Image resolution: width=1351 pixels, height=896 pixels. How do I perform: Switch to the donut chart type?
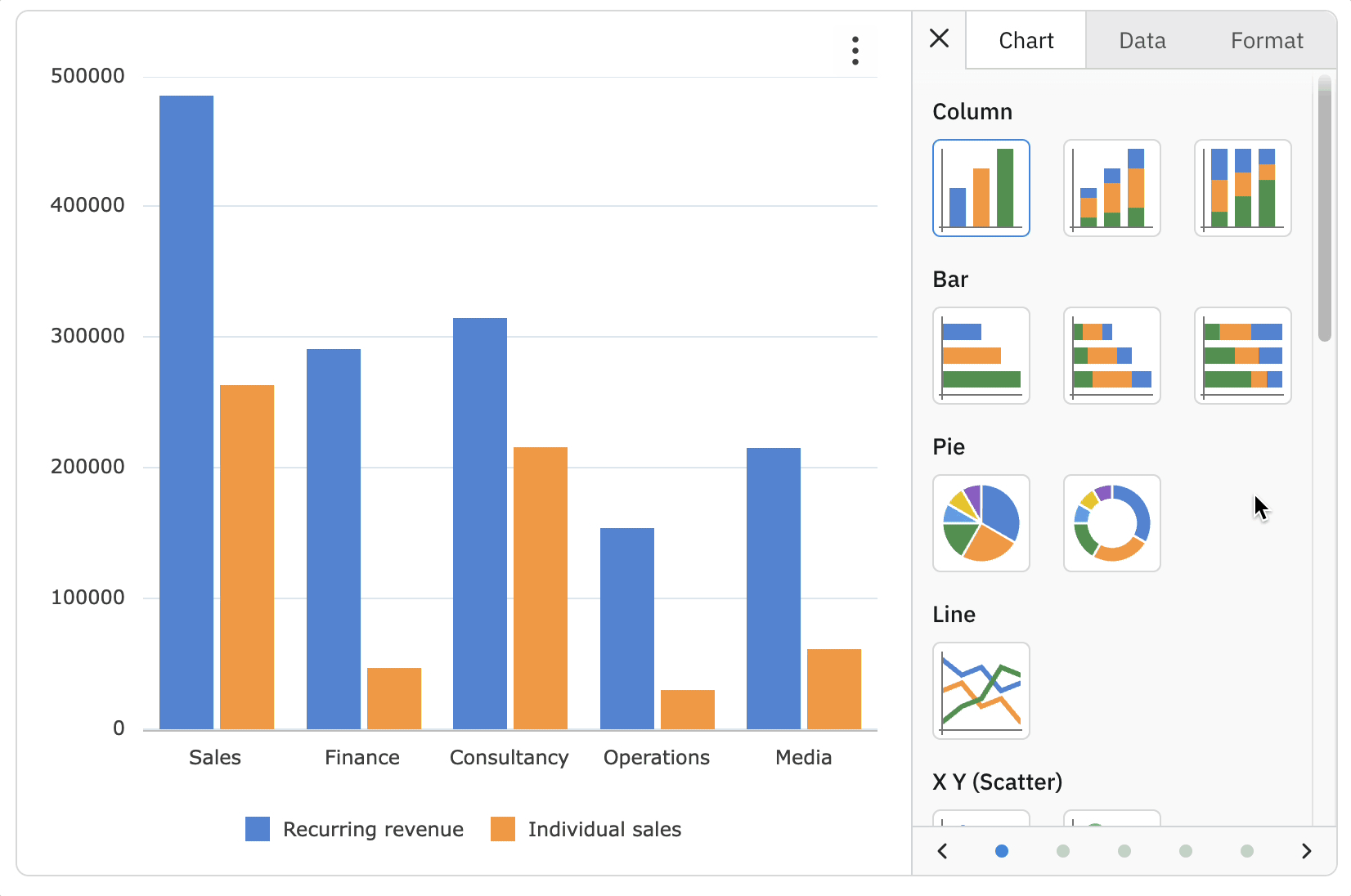coord(1111,523)
